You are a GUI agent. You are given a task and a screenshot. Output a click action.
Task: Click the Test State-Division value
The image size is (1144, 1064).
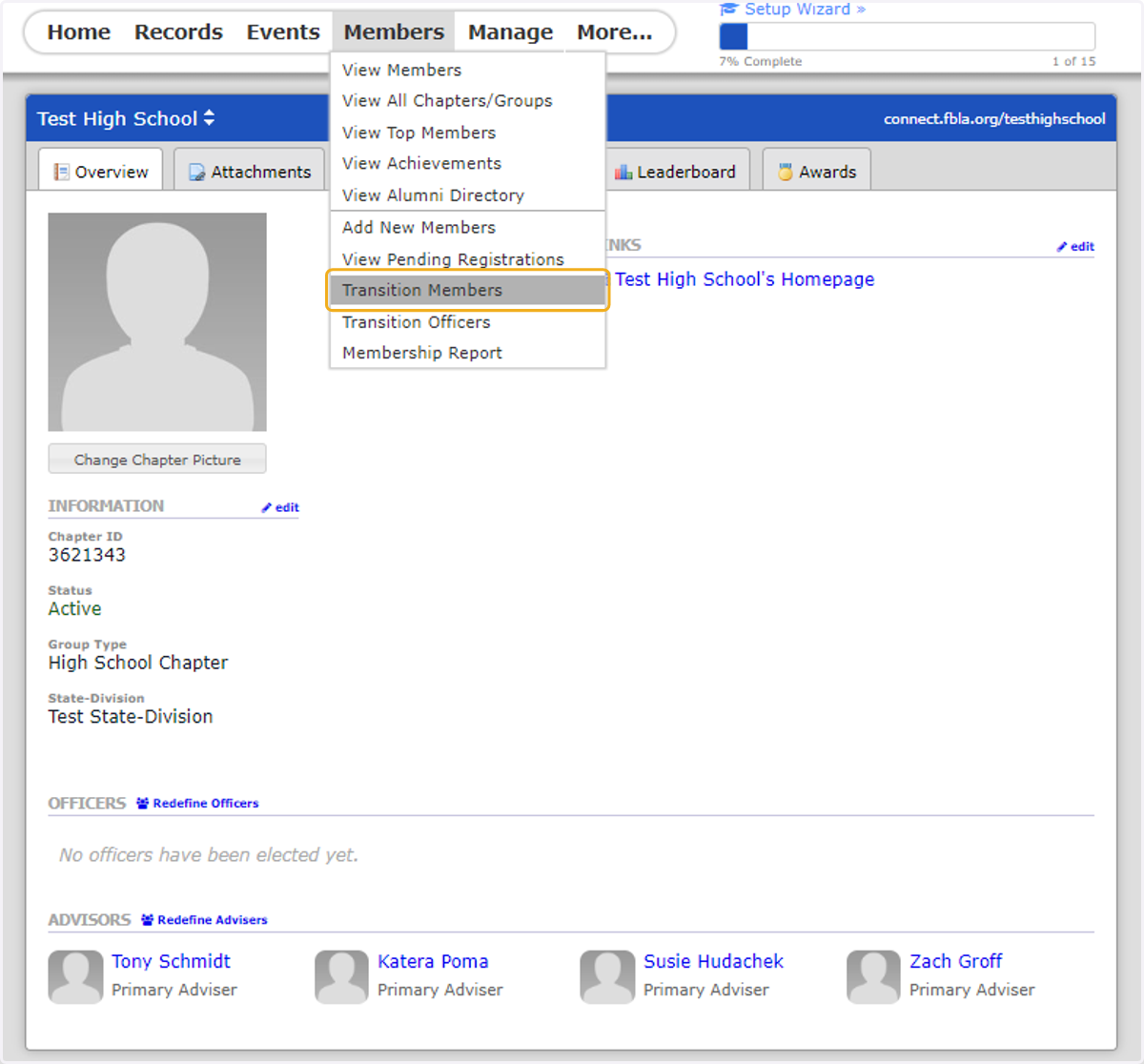click(x=131, y=717)
